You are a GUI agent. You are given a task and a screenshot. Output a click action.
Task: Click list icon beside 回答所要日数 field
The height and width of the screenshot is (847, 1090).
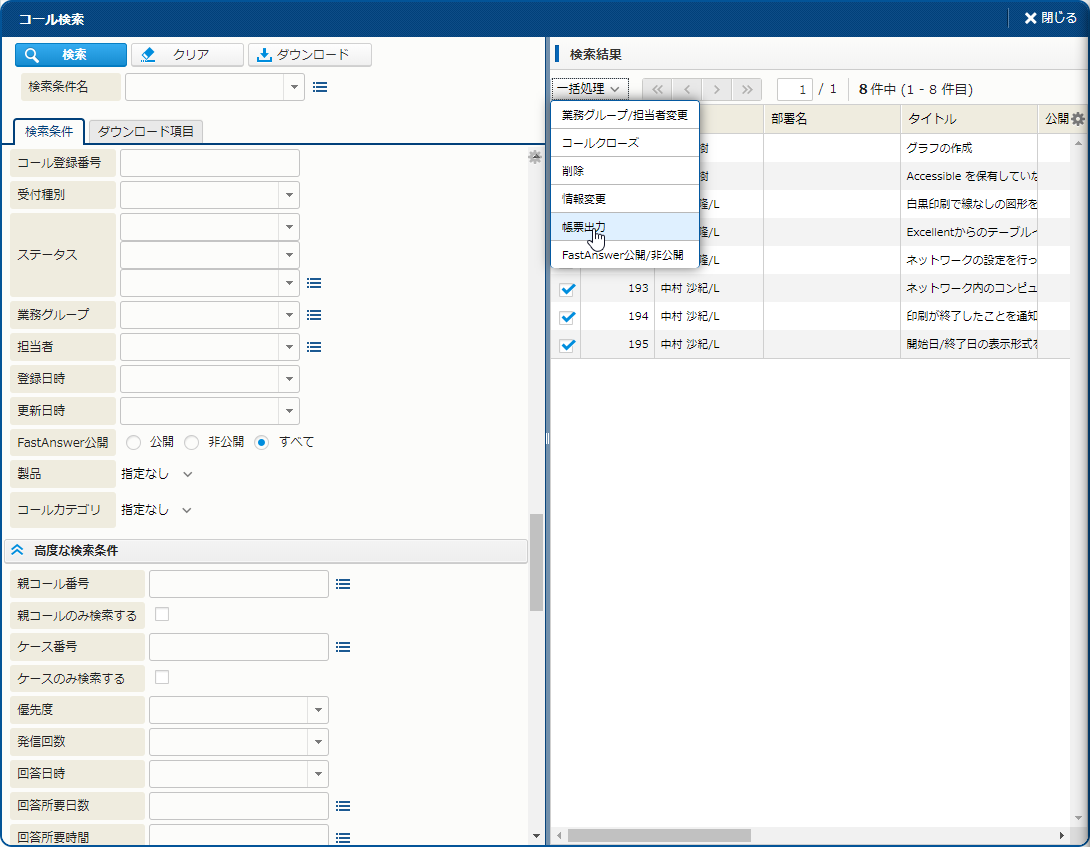[343, 806]
